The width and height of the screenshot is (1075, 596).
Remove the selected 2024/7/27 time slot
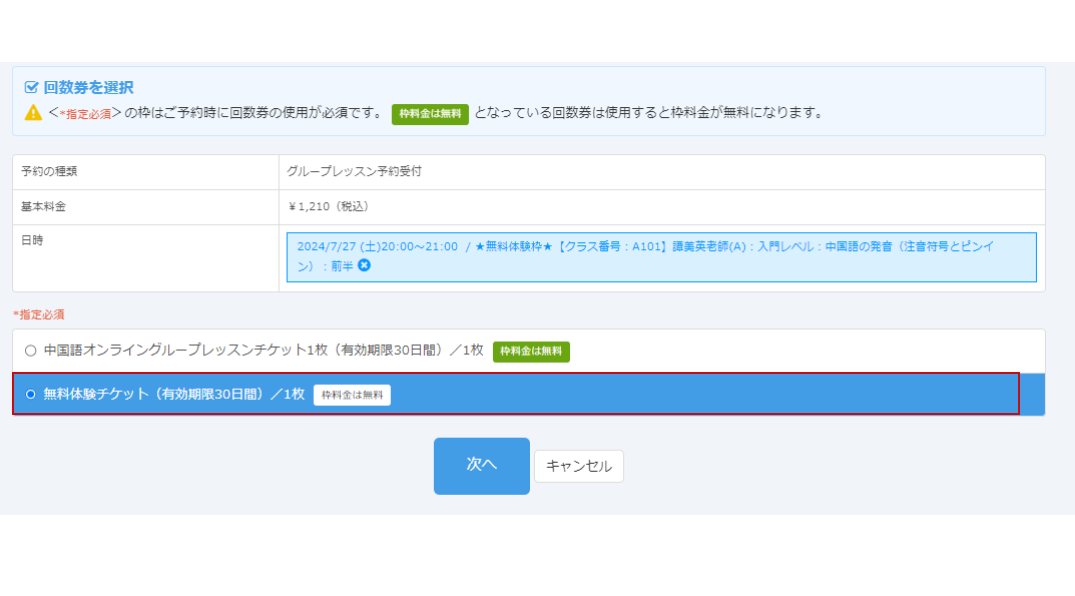(364, 265)
